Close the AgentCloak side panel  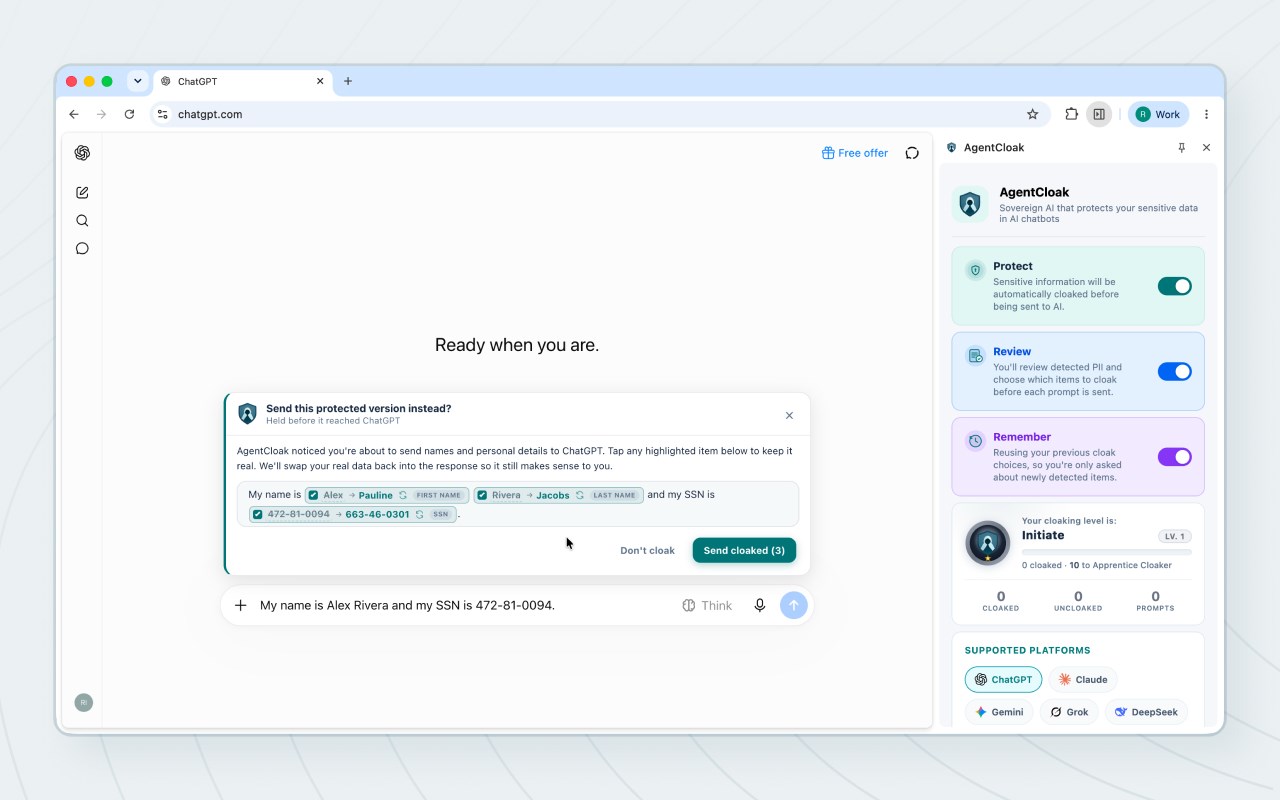coord(1206,148)
